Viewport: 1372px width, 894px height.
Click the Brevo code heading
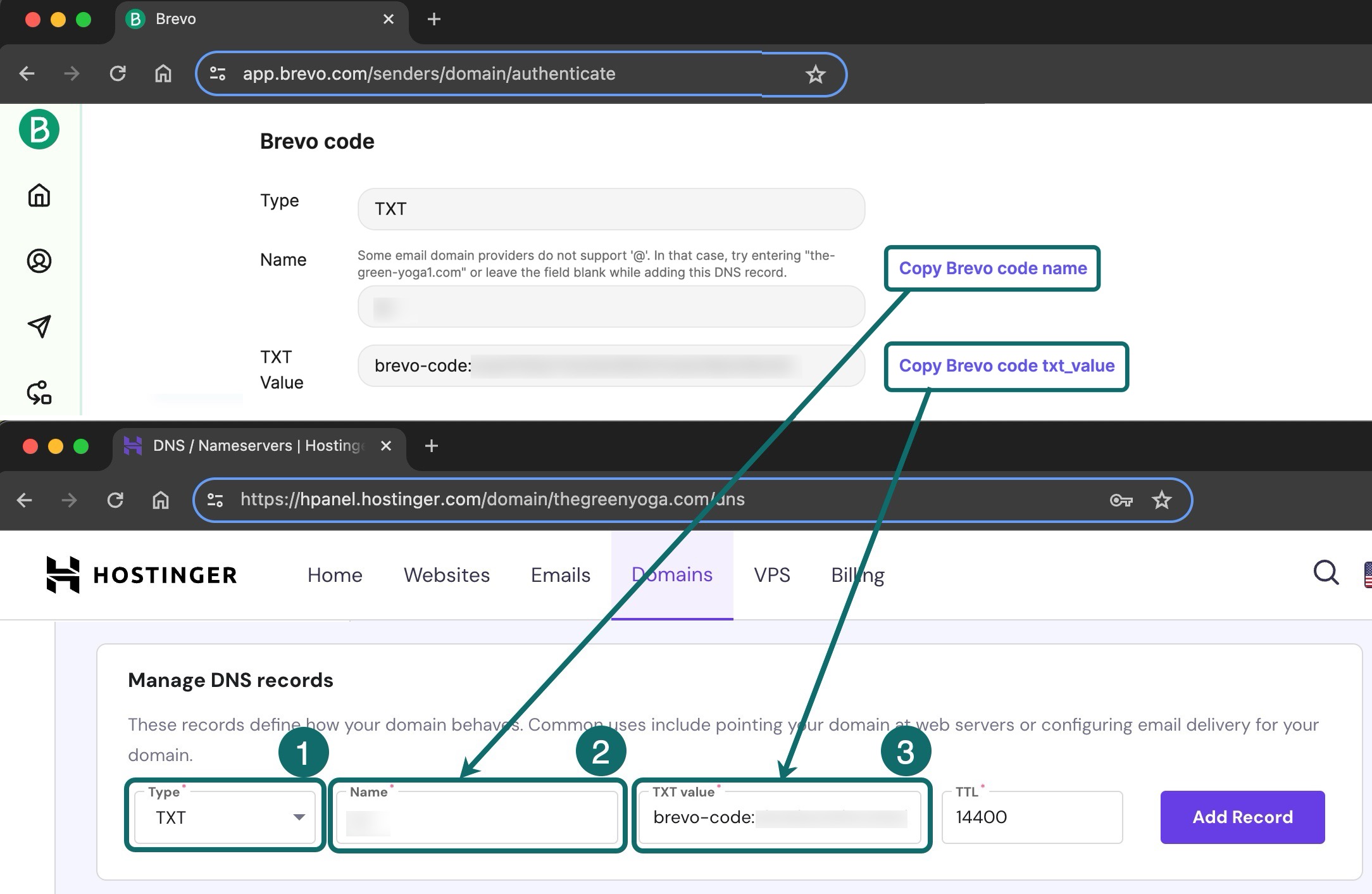tap(317, 141)
